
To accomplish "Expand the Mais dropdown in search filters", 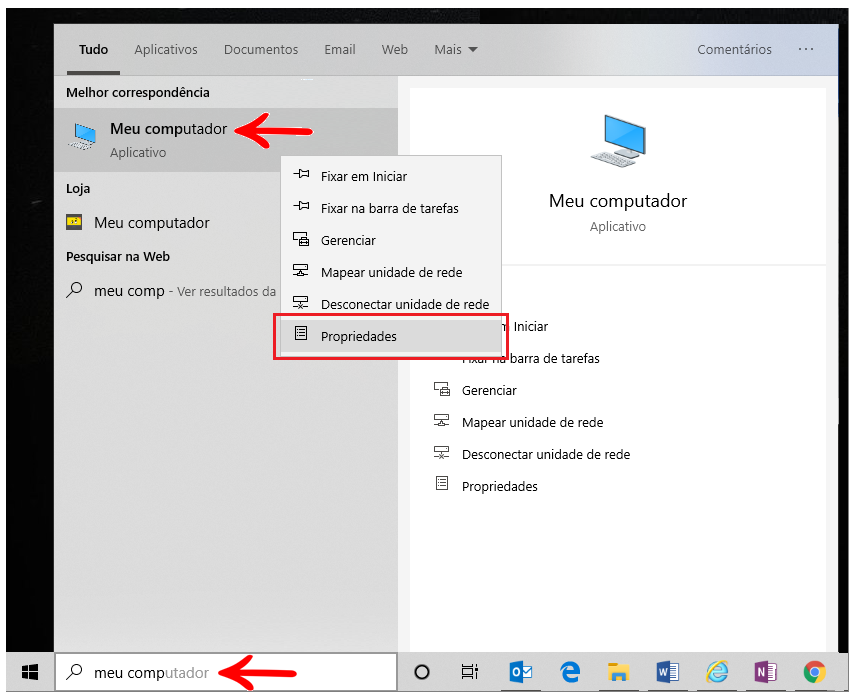I will point(455,49).
